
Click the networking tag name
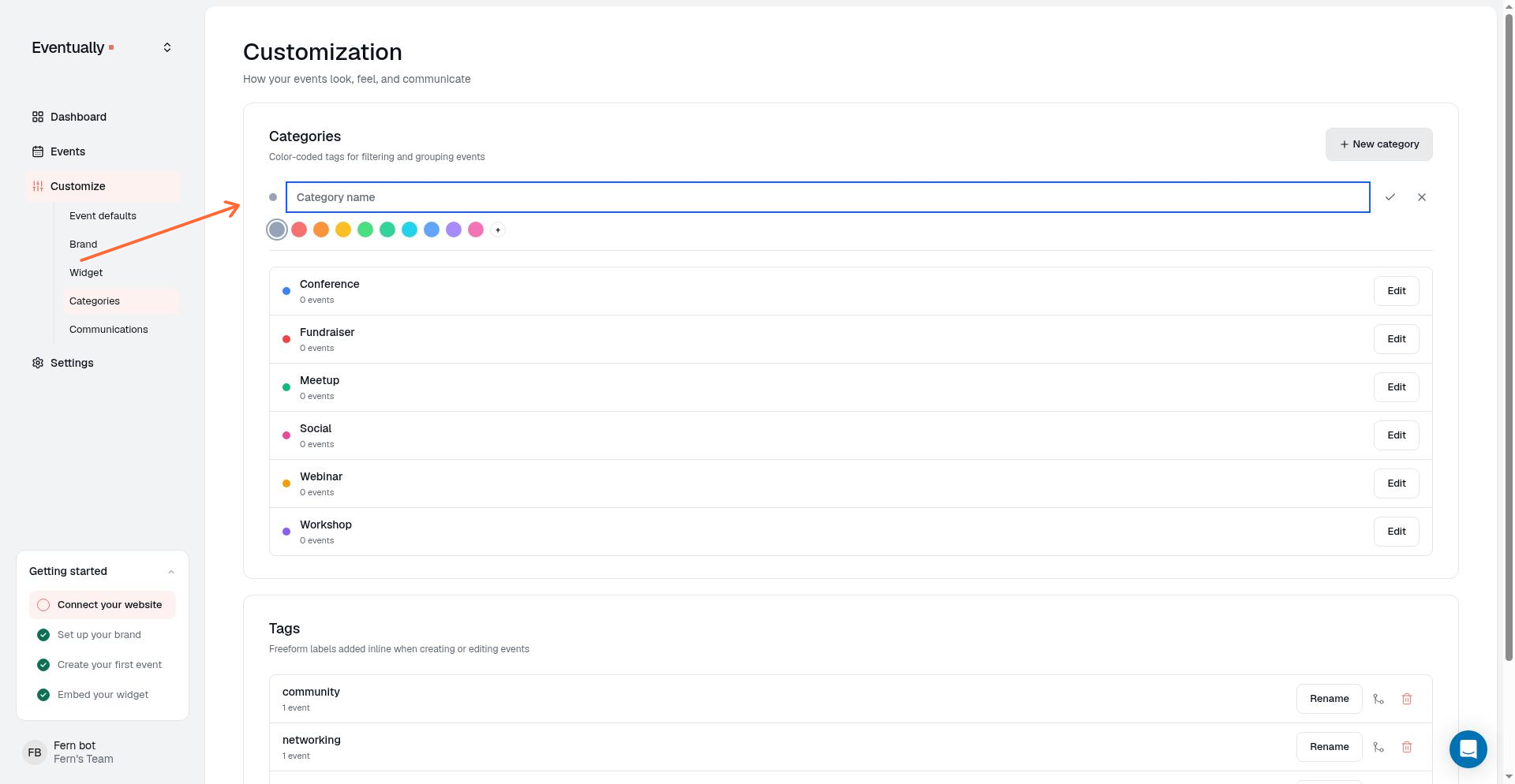[x=312, y=740]
